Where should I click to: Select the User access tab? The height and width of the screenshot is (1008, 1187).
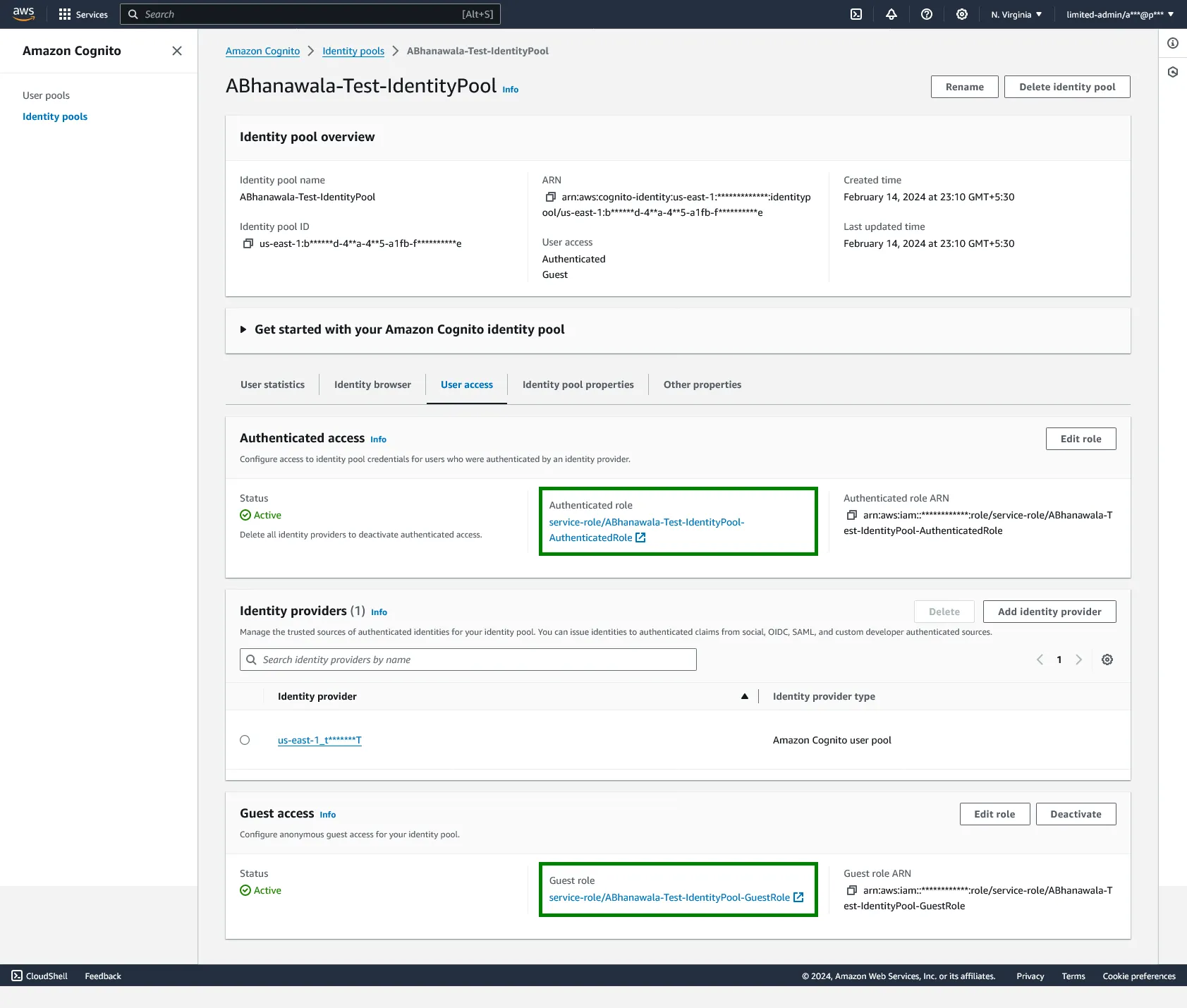(x=467, y=384)
